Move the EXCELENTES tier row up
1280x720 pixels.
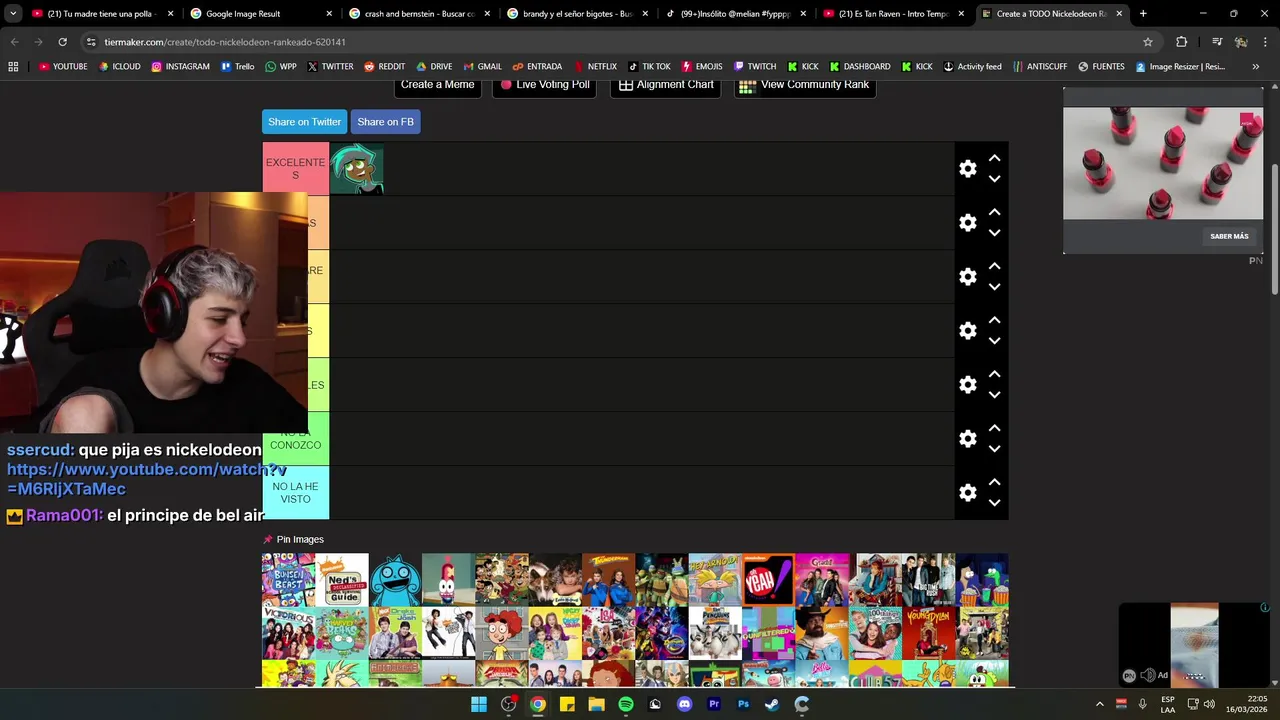pyautogui.click(x=994, y=158)
